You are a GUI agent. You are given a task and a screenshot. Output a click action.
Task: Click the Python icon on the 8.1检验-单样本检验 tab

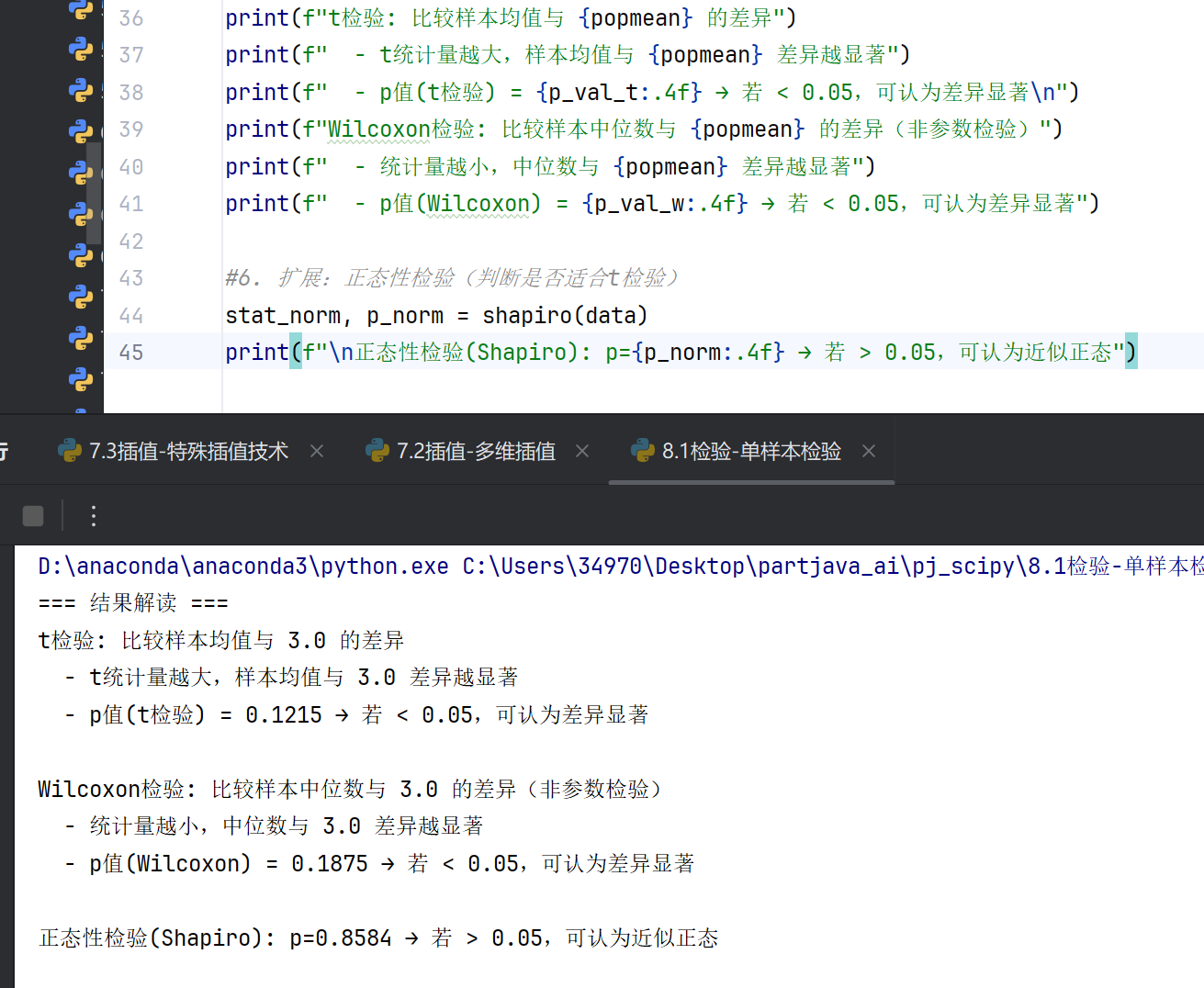pyautogui.click(x=642, y=451)
